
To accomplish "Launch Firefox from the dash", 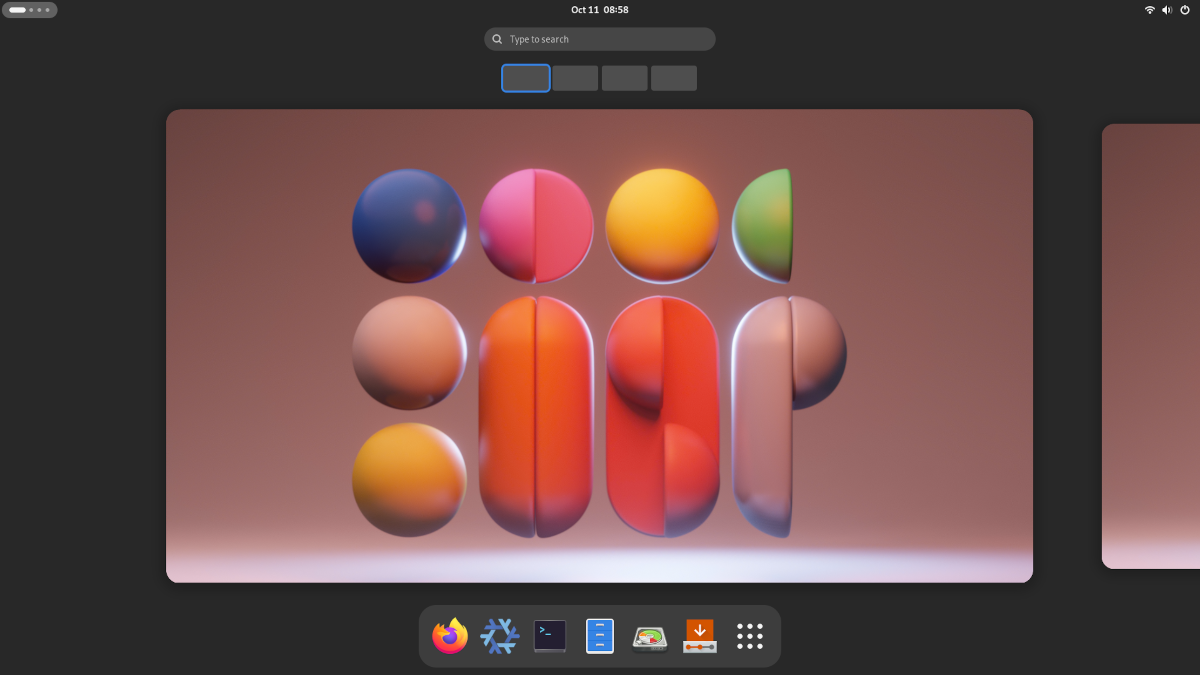I will [450, 636].
